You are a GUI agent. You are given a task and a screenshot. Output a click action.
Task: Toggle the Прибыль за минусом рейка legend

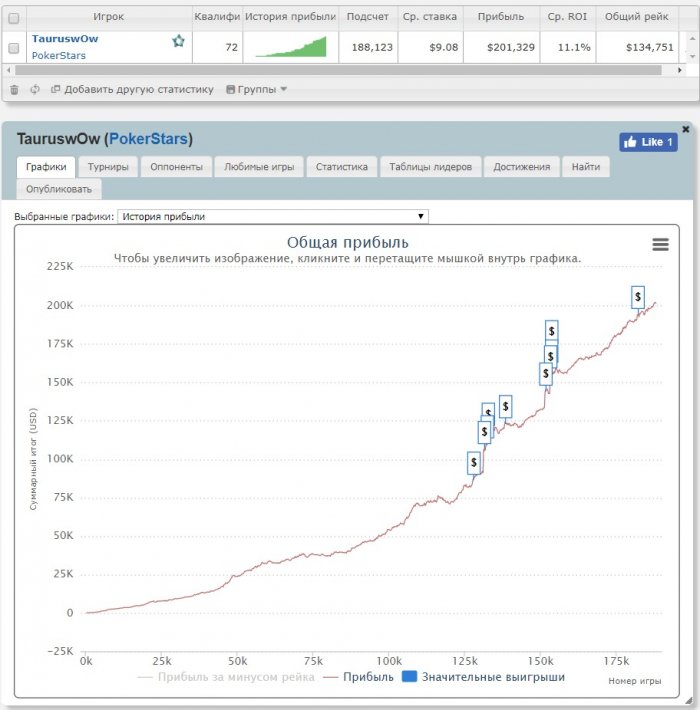226,677
